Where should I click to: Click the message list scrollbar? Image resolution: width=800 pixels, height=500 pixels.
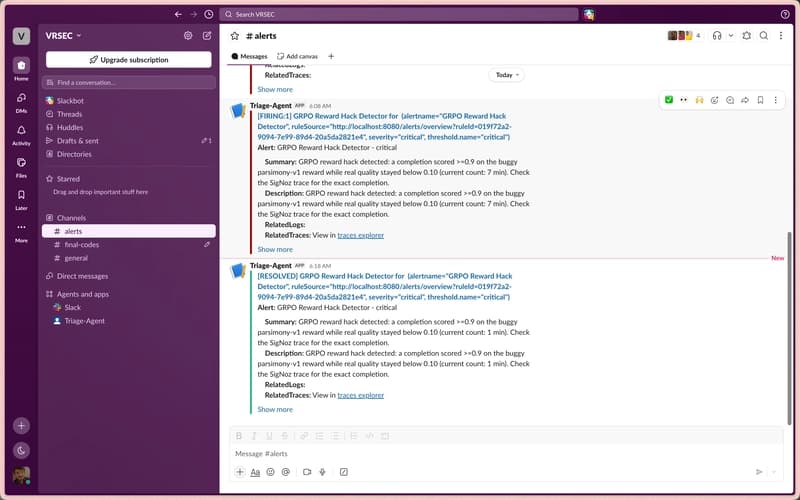(x=789, y=328)
